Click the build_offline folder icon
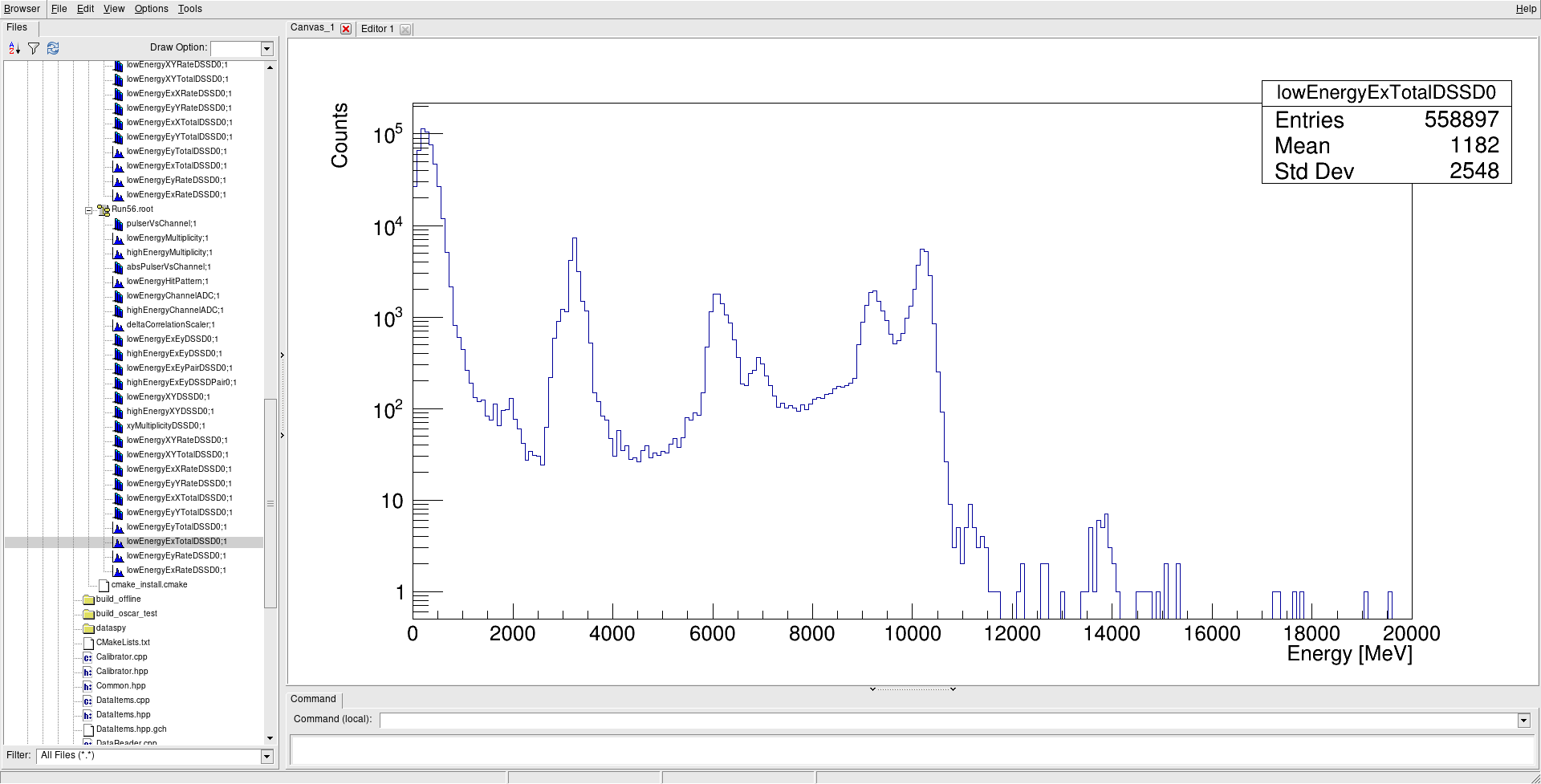The width and height of the screenshot is (1541, 784). click(x=88, y=599)
